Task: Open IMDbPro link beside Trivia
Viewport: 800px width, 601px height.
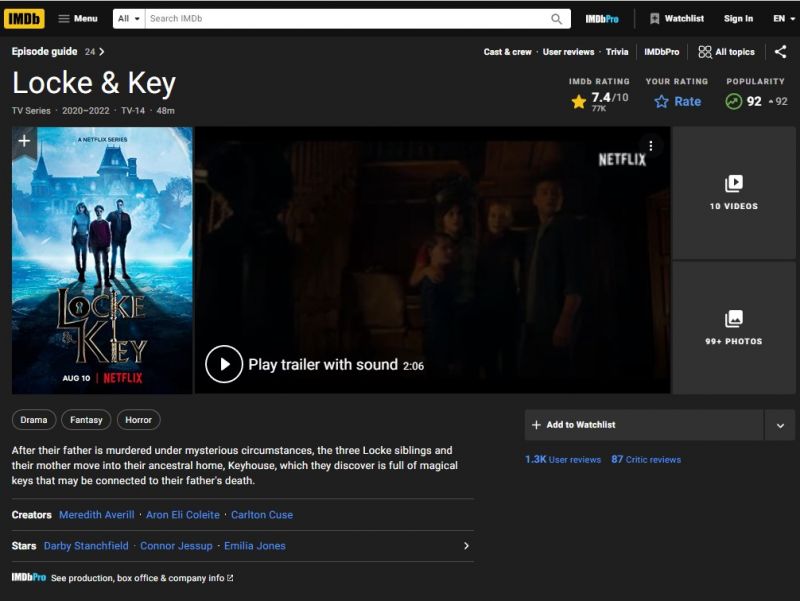Action: pos(661,52)
